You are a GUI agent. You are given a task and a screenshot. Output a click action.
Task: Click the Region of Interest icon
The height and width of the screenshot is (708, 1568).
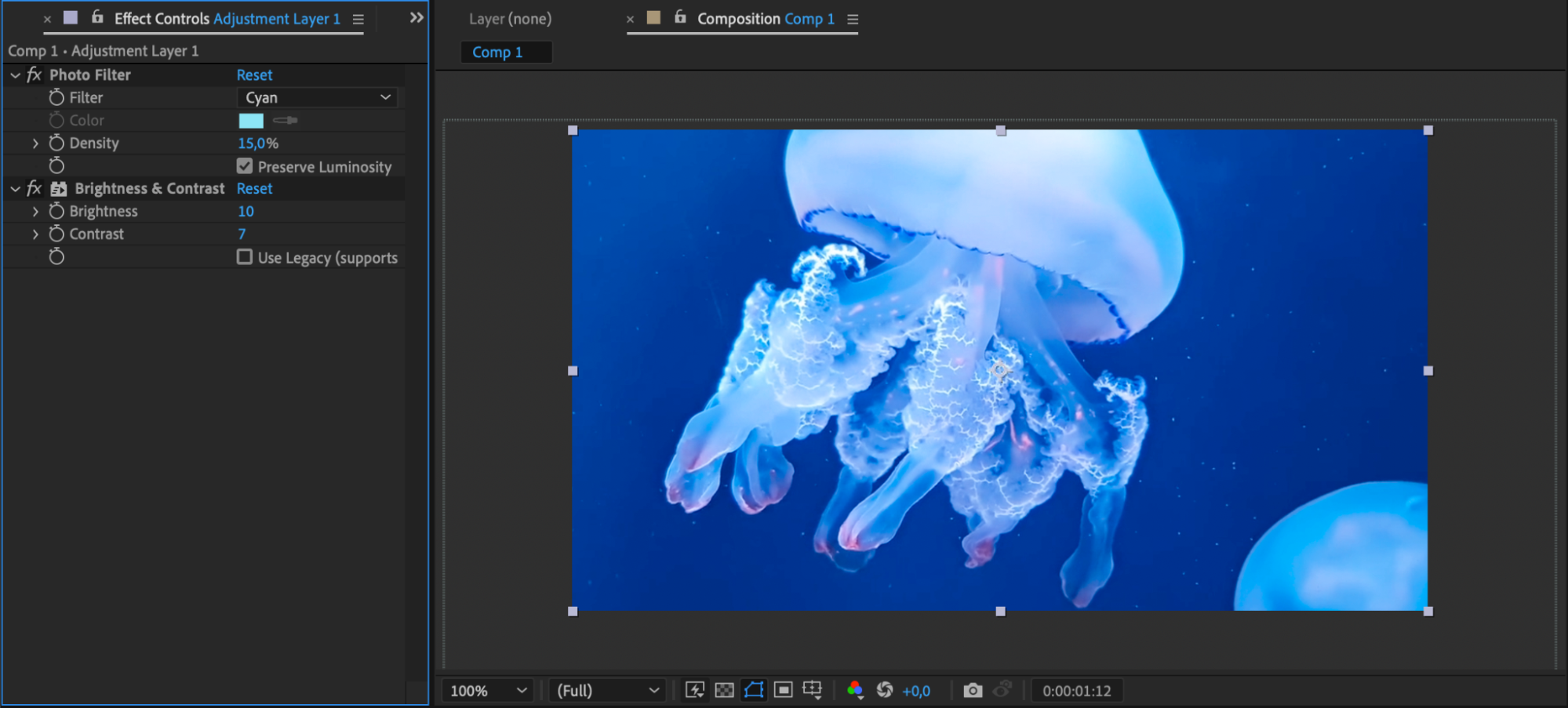click(783, 690)
